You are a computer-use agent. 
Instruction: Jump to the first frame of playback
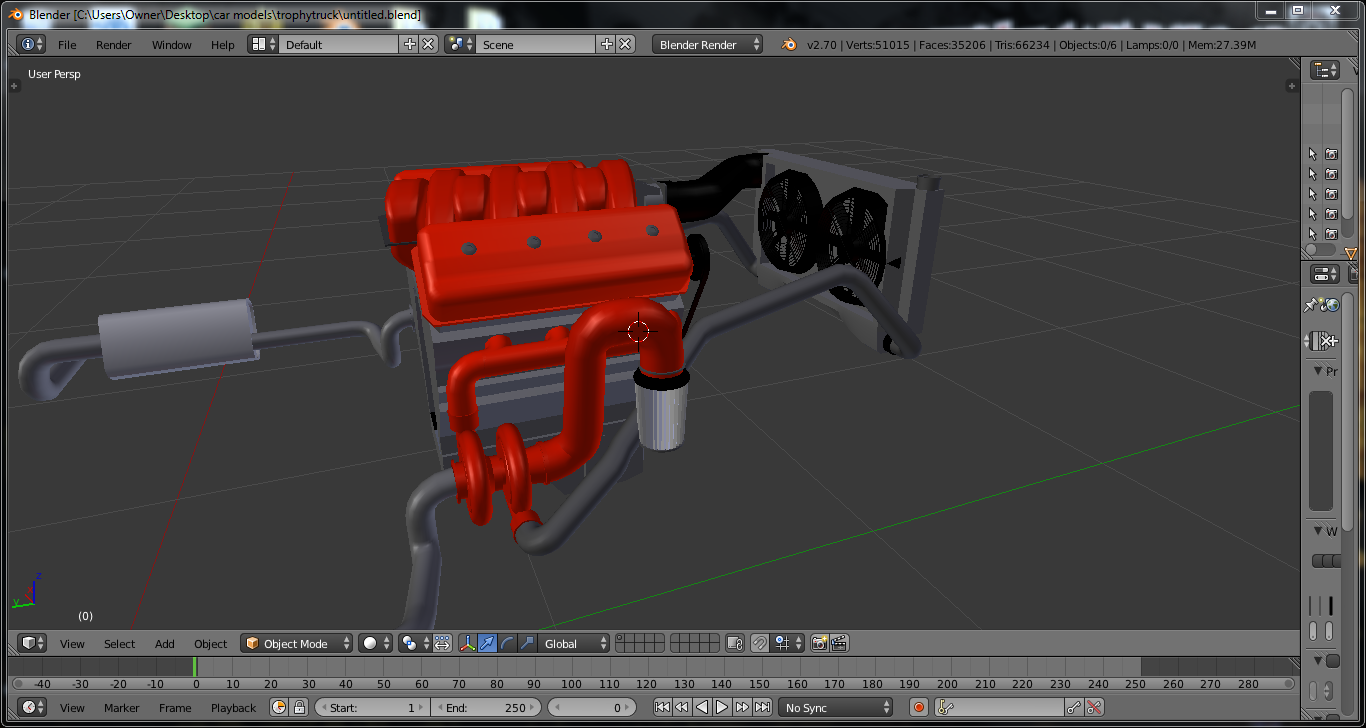[662, 707]
